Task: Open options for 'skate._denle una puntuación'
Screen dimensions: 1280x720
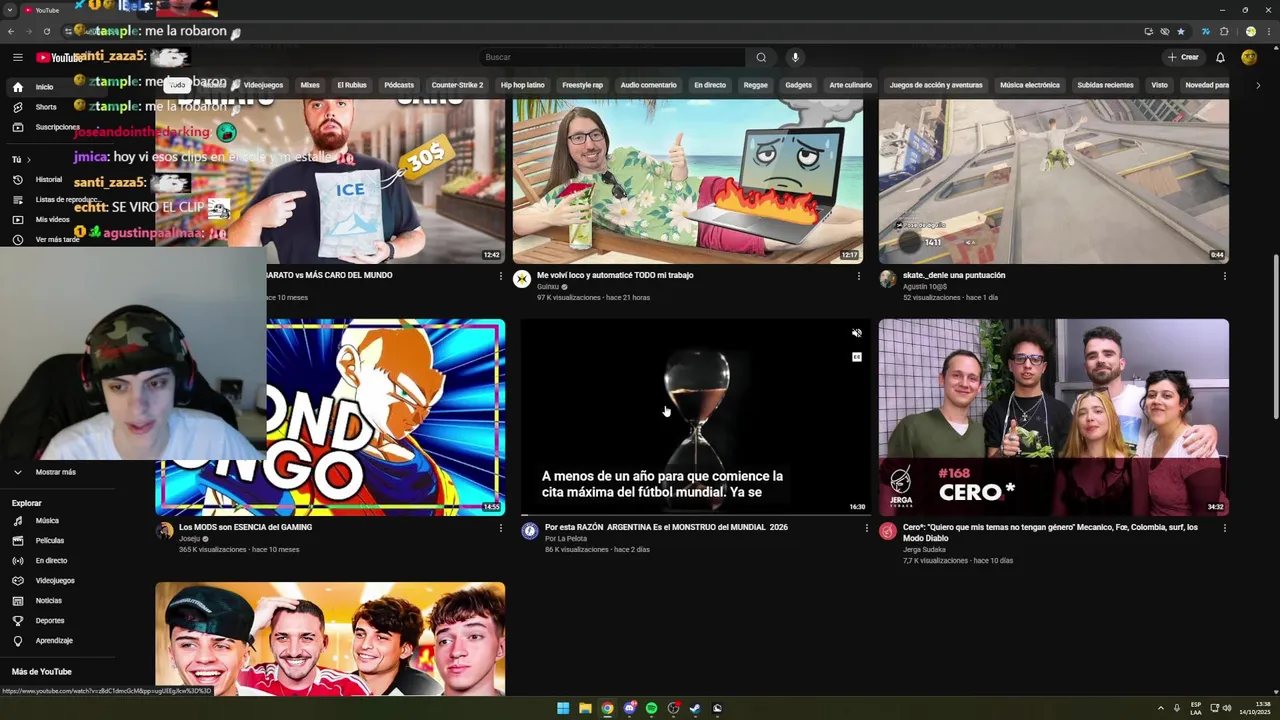Action: (x=1224, y=276)
